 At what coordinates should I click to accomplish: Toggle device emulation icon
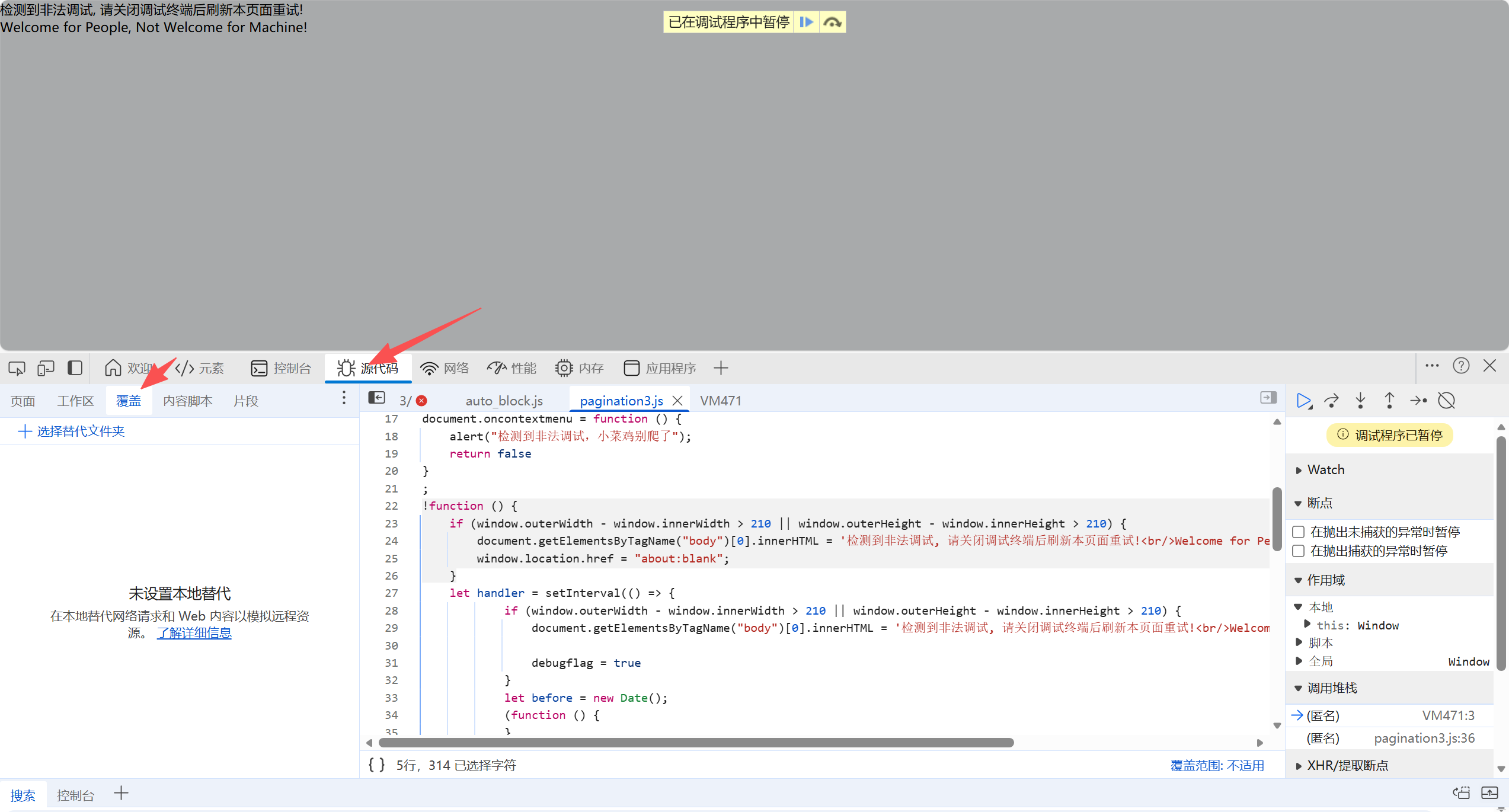pyautogui.click(x=46, y=368)
